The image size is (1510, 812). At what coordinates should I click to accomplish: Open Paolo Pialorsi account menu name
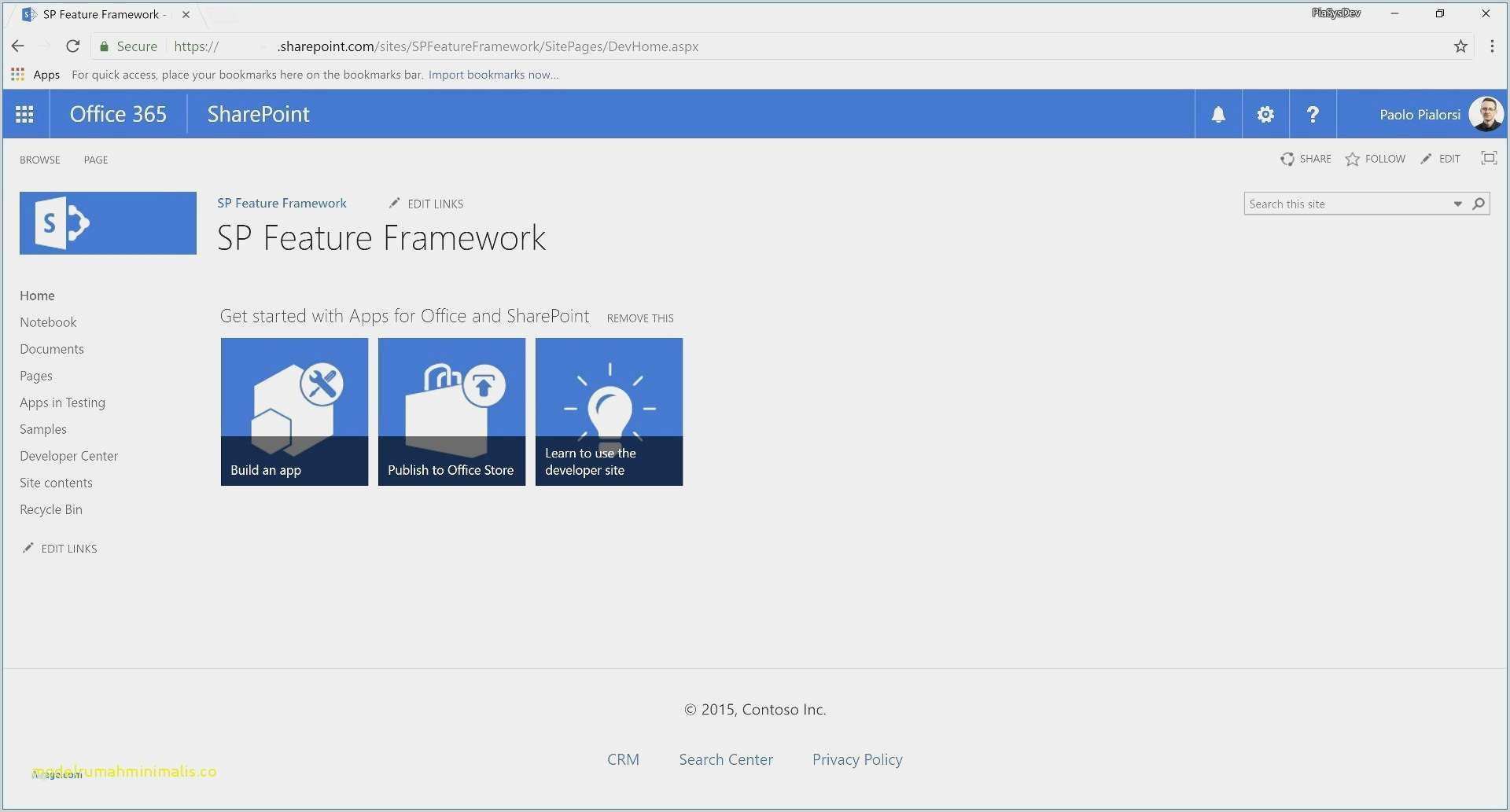pyautogui.click(x=1420, y=115)
